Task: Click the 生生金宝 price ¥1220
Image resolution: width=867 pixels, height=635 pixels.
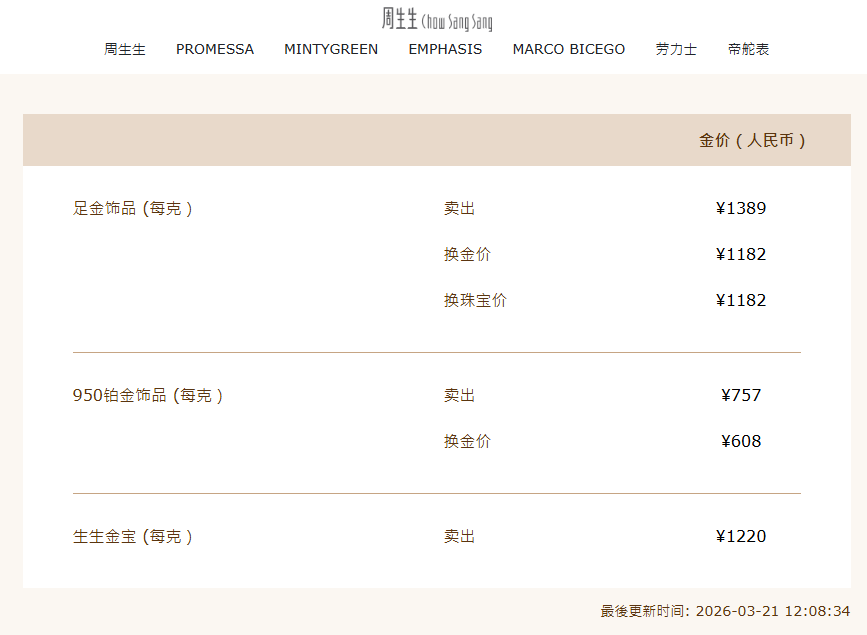Action: [741, 536]
